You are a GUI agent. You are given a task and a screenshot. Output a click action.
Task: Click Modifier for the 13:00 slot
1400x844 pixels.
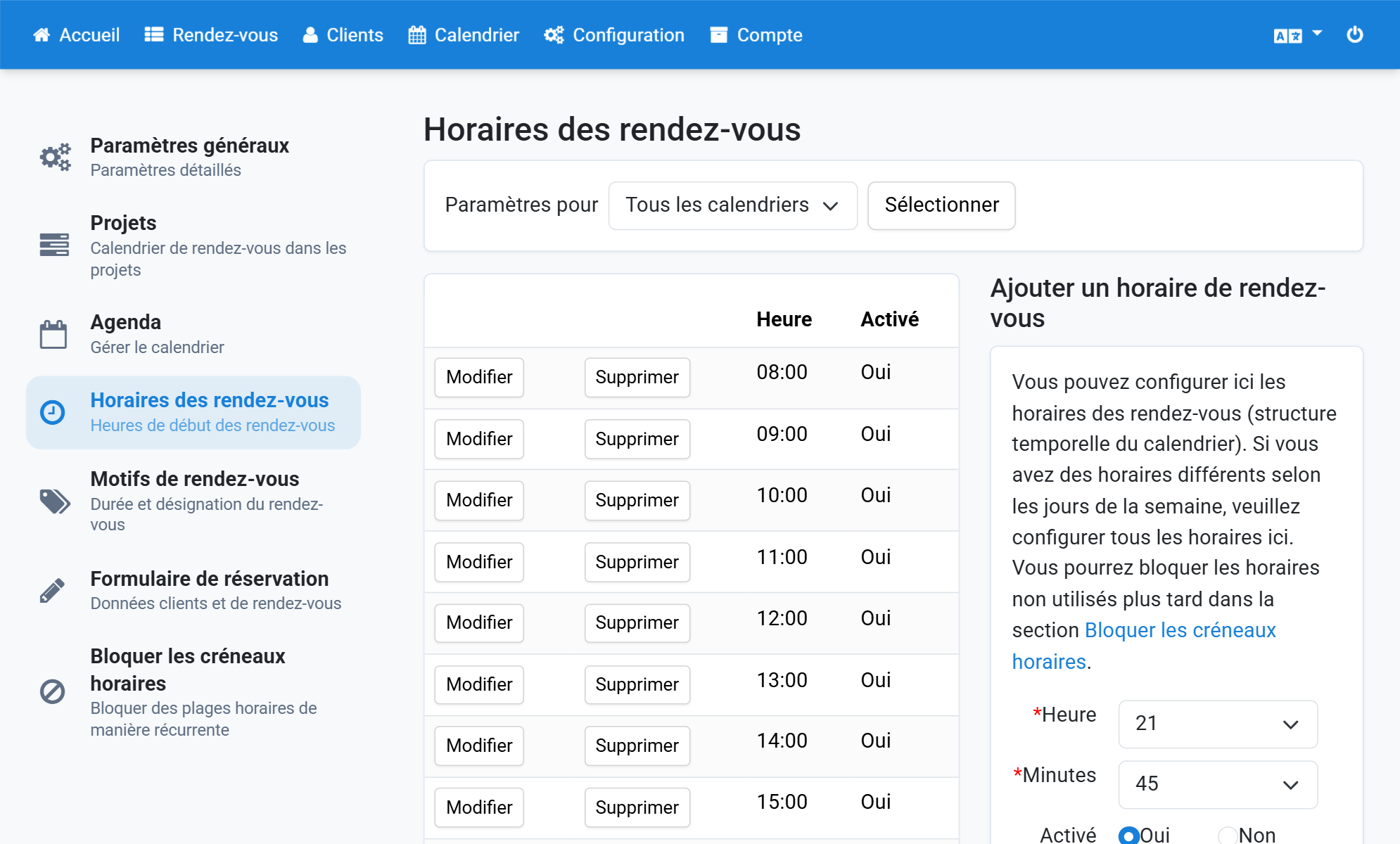(x=479, y=685)
